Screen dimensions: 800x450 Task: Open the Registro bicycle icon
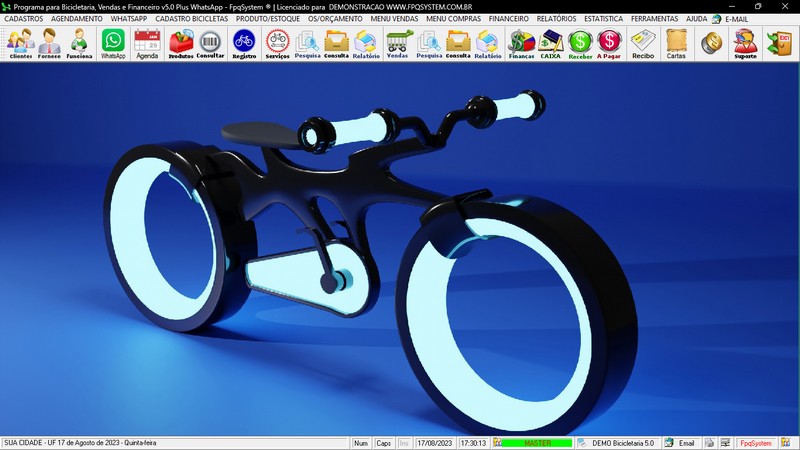click(x=244, y=44)
